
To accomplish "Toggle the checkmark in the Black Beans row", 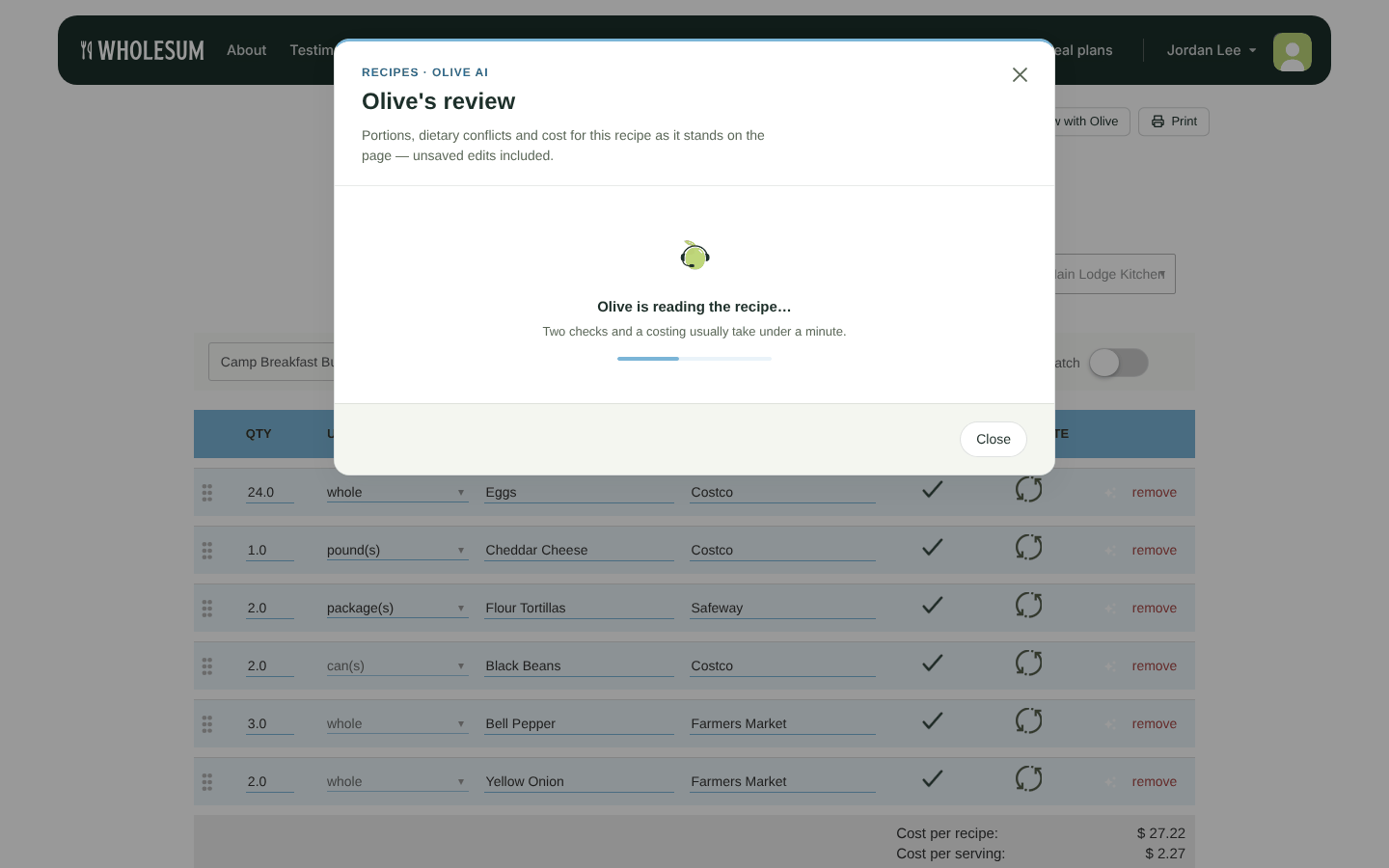I will [932, 664].
